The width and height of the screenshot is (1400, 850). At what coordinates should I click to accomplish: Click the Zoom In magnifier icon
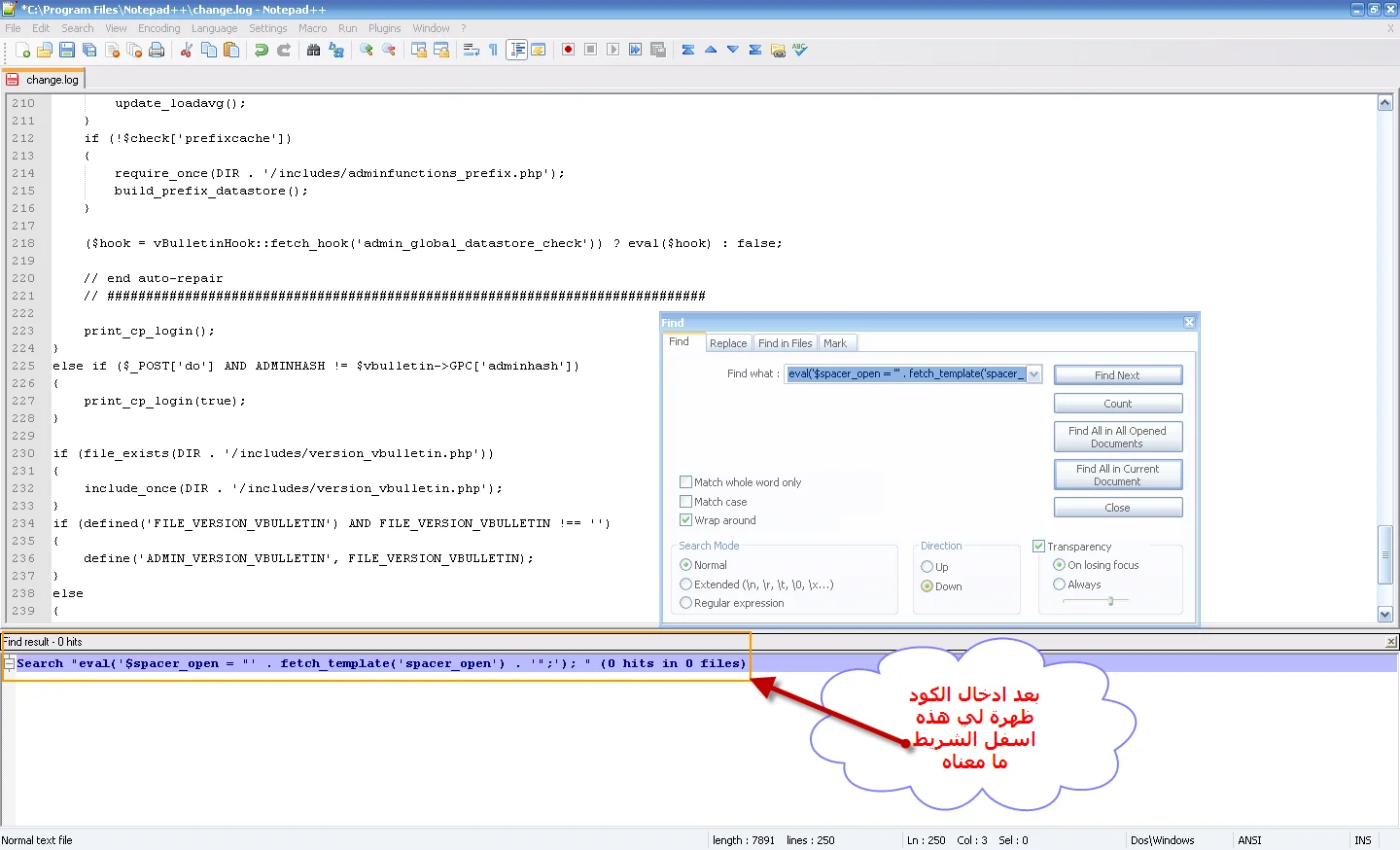coord(367,50)
